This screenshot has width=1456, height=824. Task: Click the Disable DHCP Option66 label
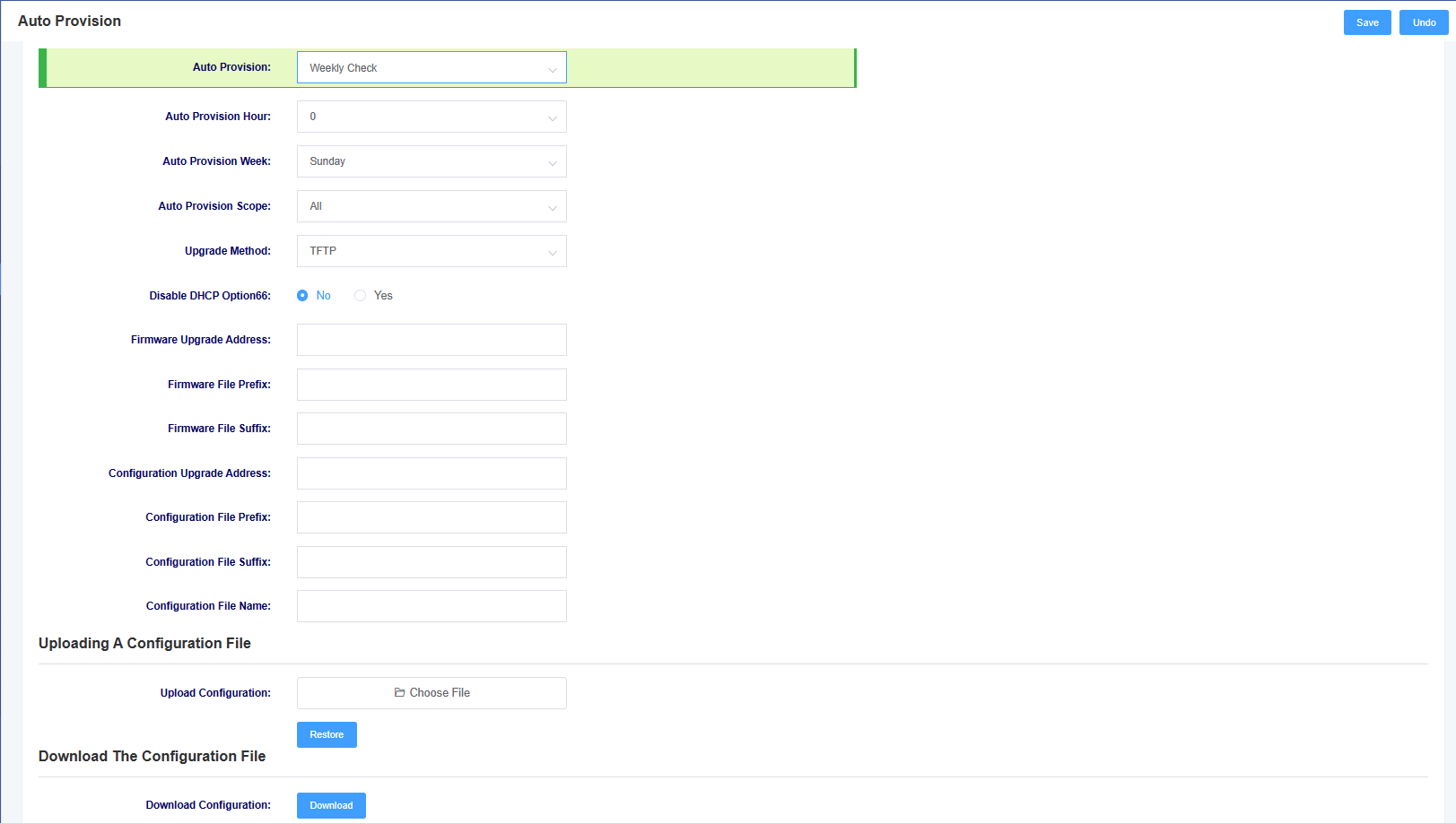pyautogui.click(x=210, y=296)
